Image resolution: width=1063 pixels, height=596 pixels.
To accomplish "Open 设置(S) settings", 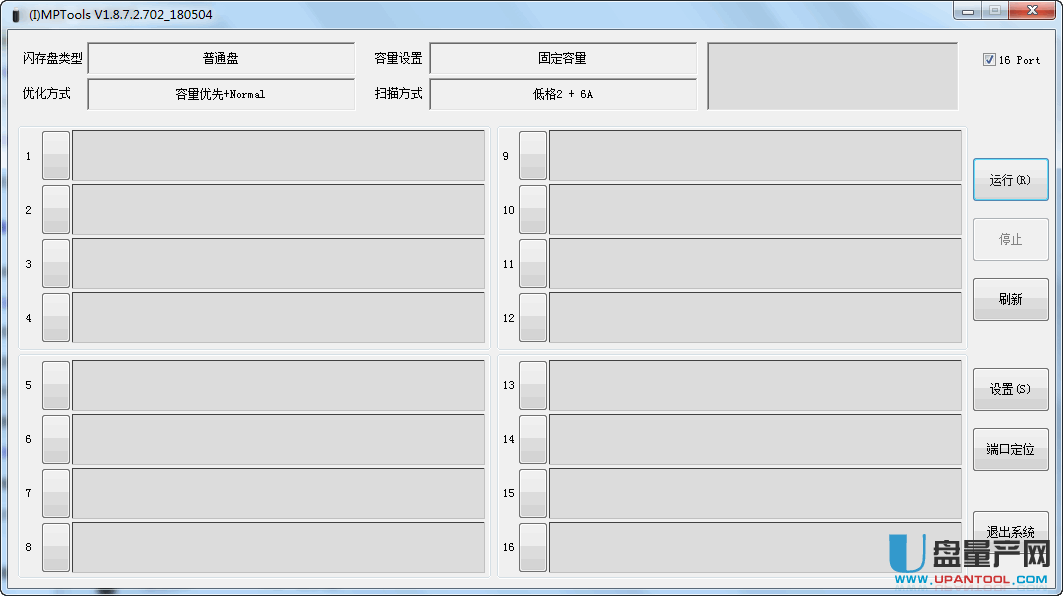I will point(1010,389).
